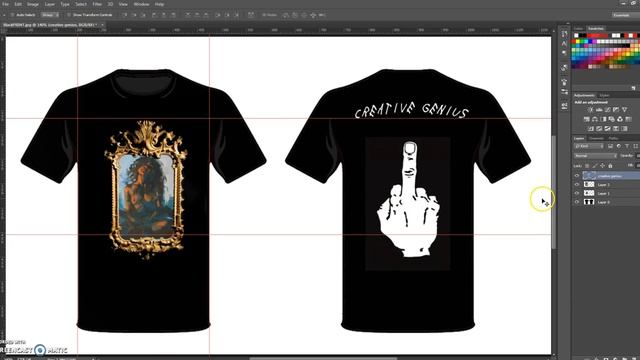Open the File menu
The image size is (640, 360).
[x=6, y=4]
